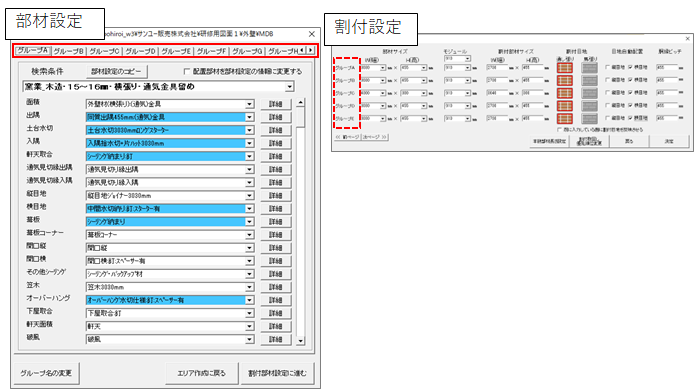Toggle 配置部材を部材設定の情報に変更する checkbox
Viewport: 694px width, 389px height.
[186, 71]
